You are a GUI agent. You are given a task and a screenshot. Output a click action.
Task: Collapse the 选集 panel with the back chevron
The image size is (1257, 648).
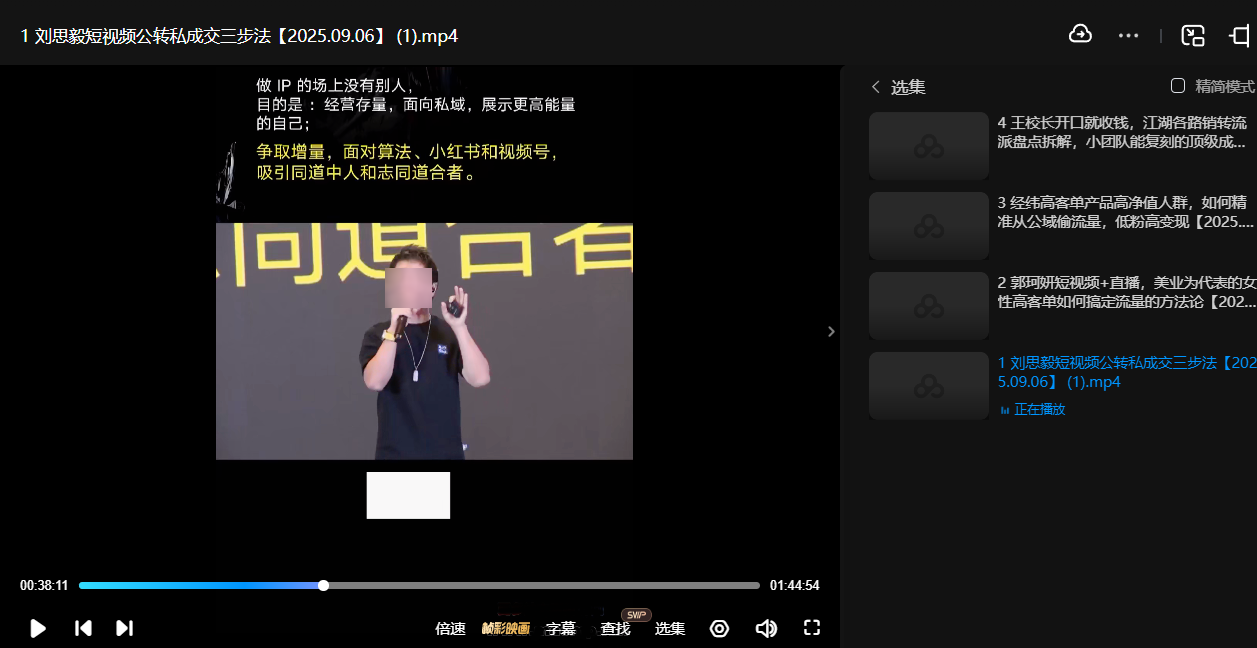tap(877, 87)
